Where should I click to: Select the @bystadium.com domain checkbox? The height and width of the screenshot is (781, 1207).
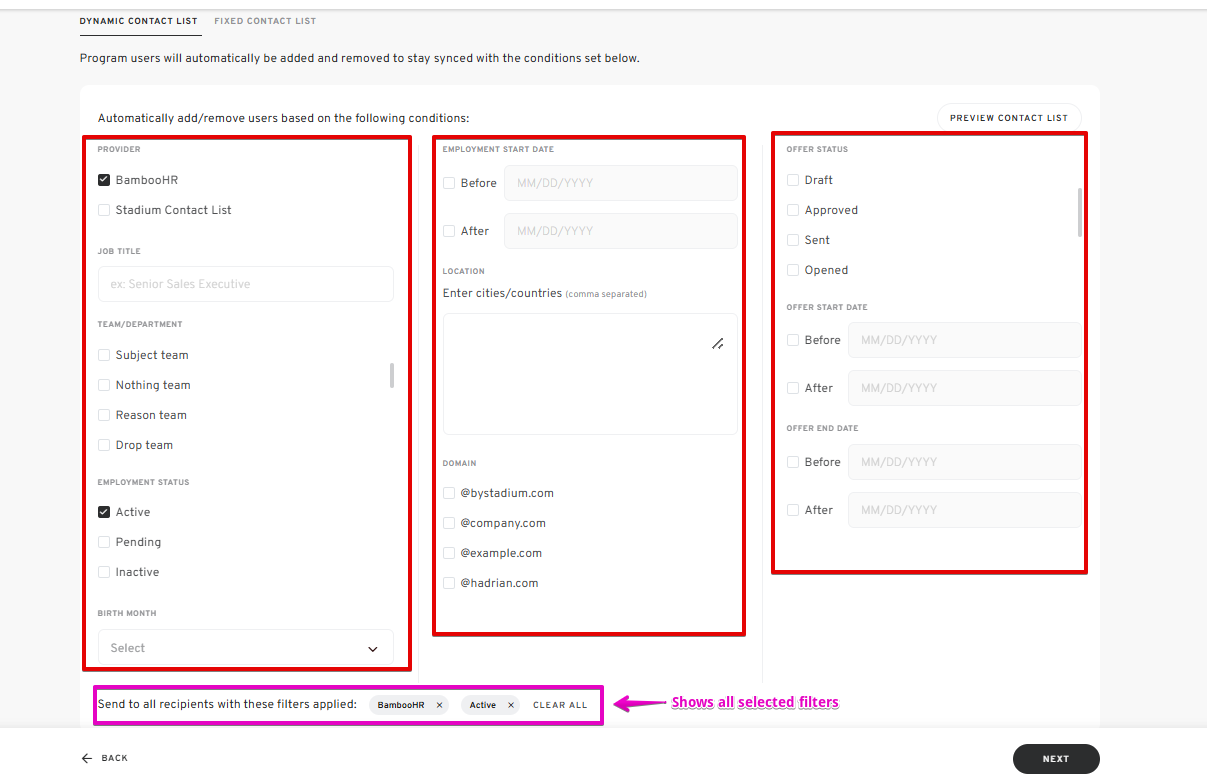pos(449,493)
